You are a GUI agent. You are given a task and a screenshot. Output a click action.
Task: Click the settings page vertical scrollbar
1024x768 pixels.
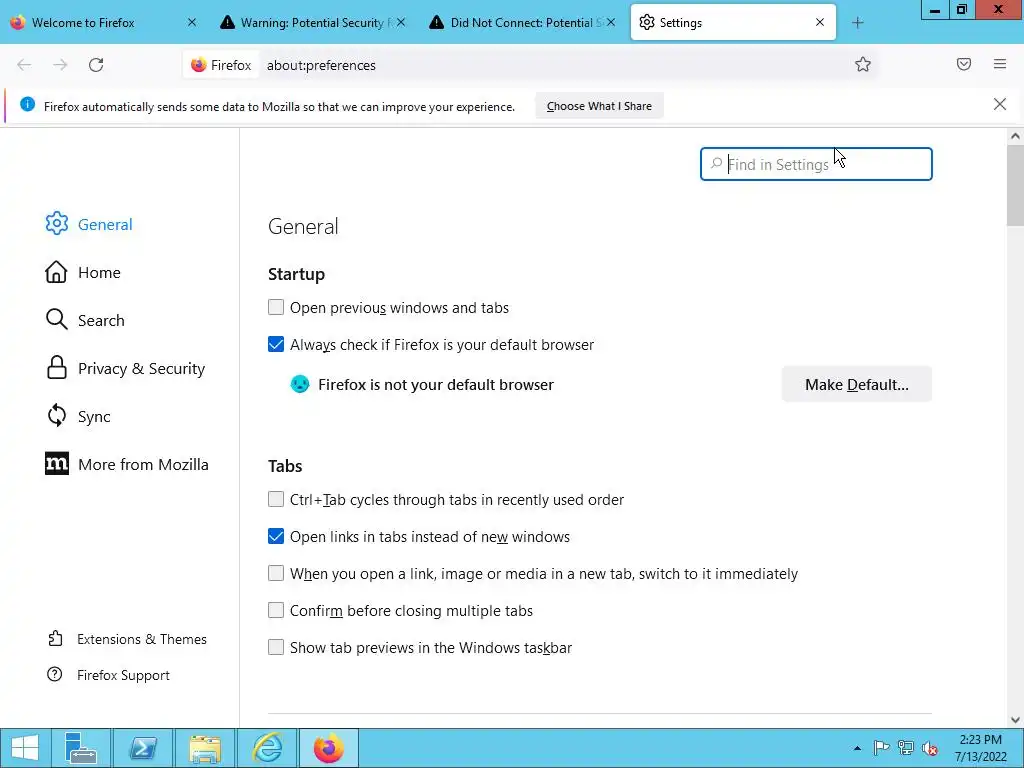tap(1015, 185)
